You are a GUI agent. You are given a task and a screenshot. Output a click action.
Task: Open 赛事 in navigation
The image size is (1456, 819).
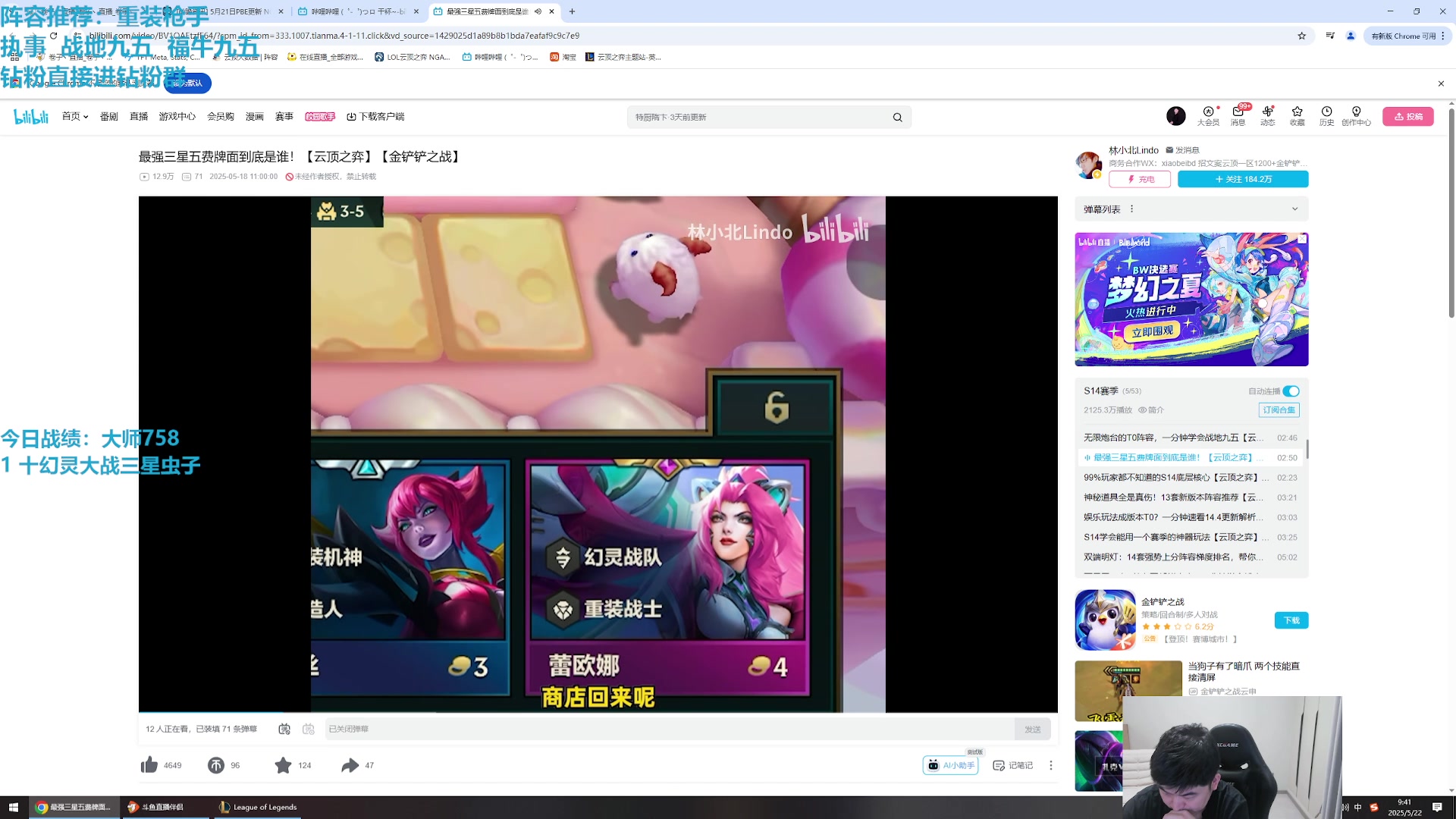click(x=284, y=116)
